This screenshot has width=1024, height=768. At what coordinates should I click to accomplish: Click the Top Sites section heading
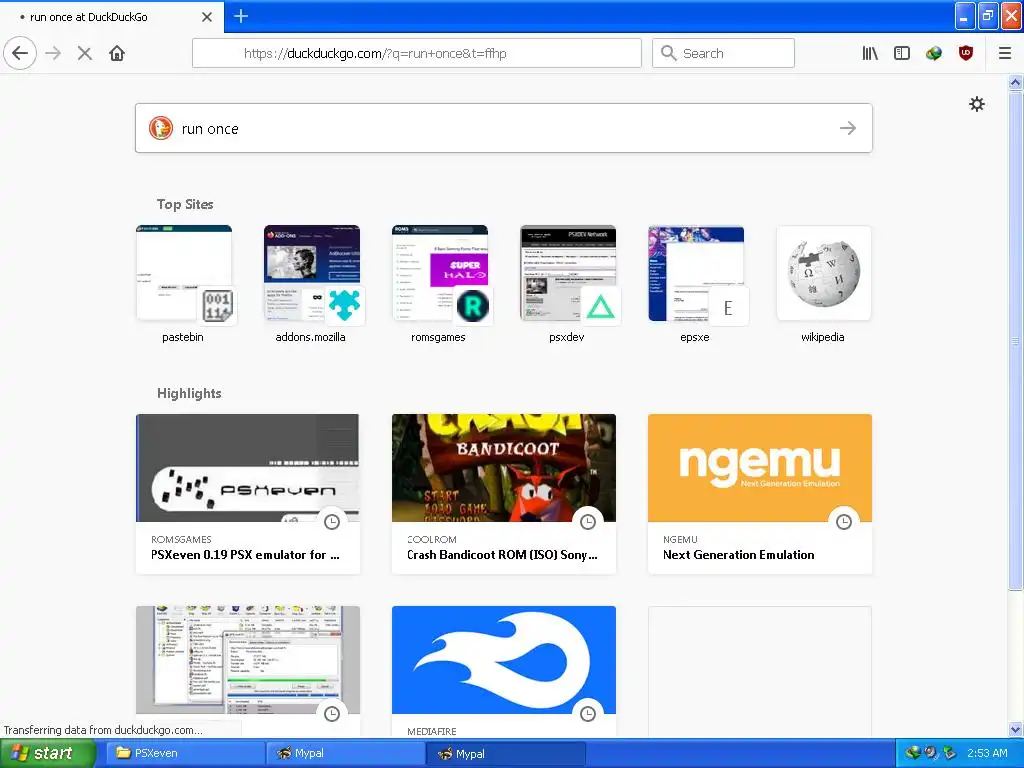pos(185,204)
